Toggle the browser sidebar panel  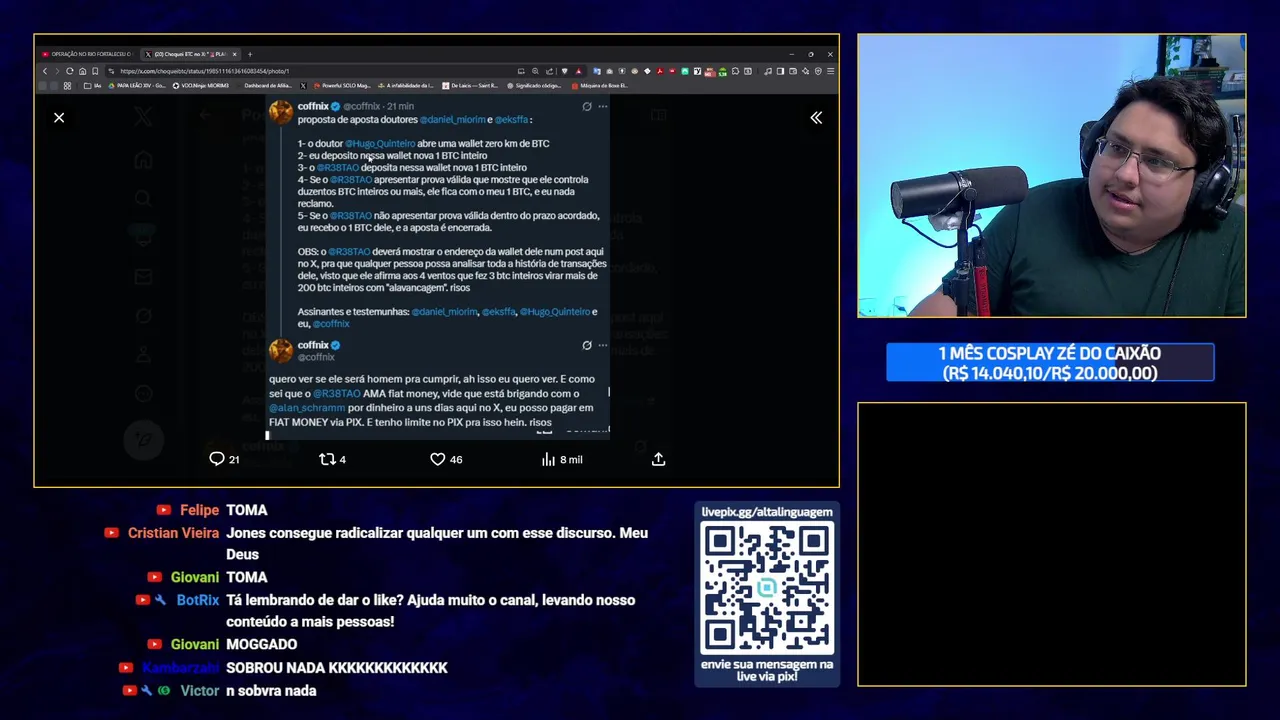coord(780,71)
